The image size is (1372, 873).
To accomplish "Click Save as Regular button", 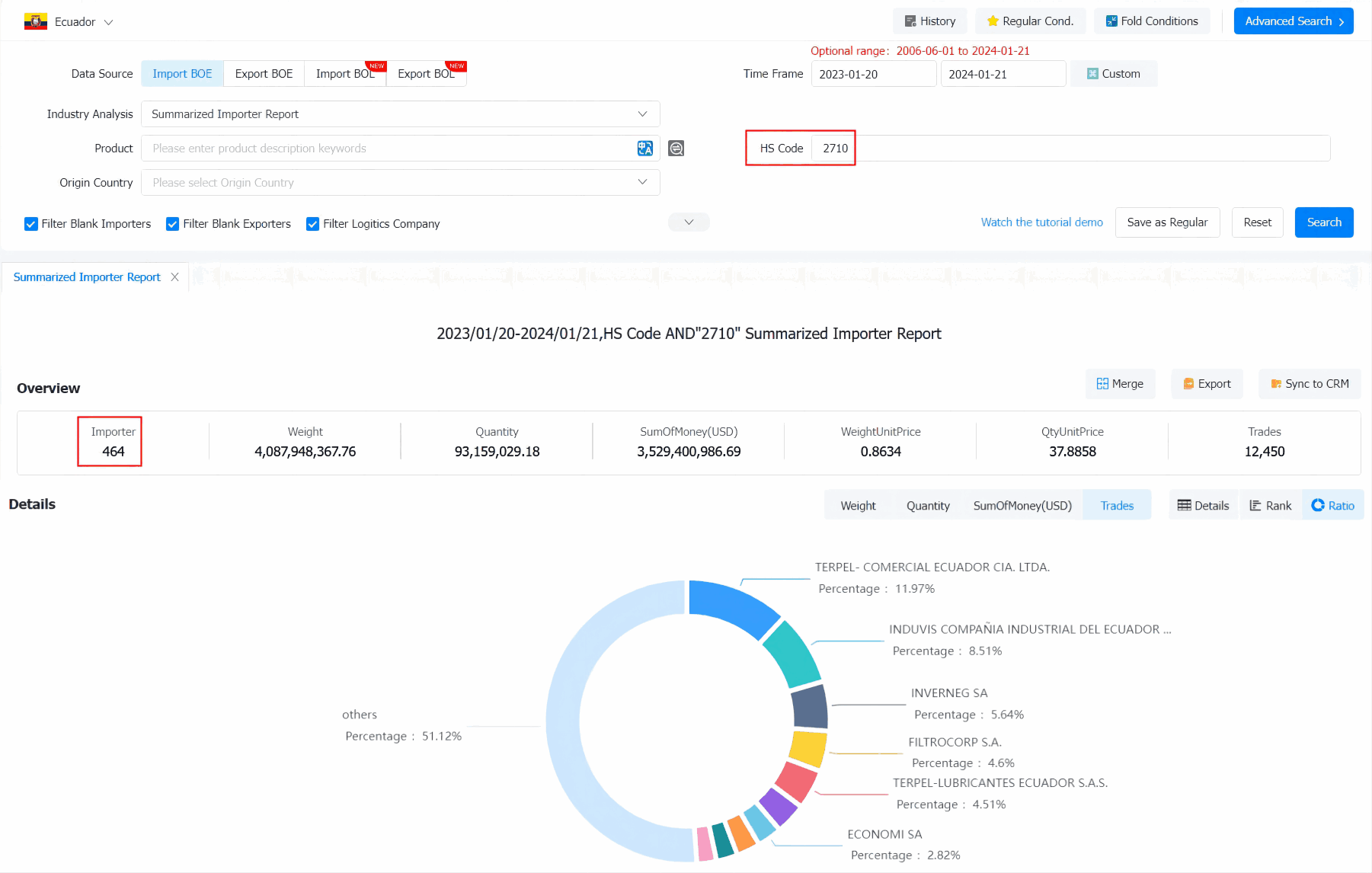I will (x=1167, y=222).
